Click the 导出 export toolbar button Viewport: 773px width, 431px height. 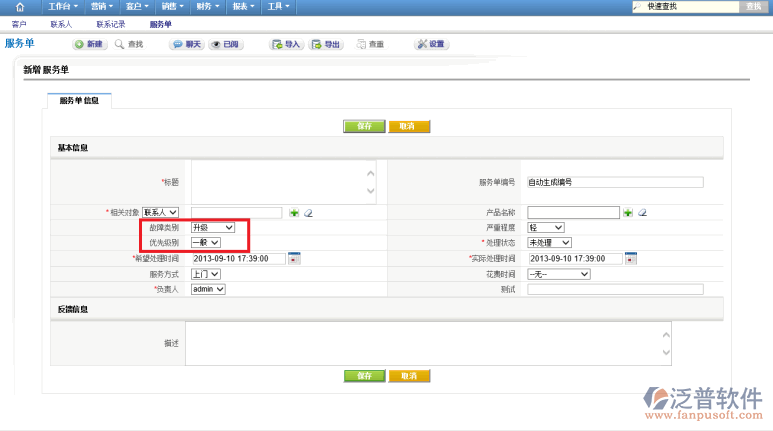(326, 44)
